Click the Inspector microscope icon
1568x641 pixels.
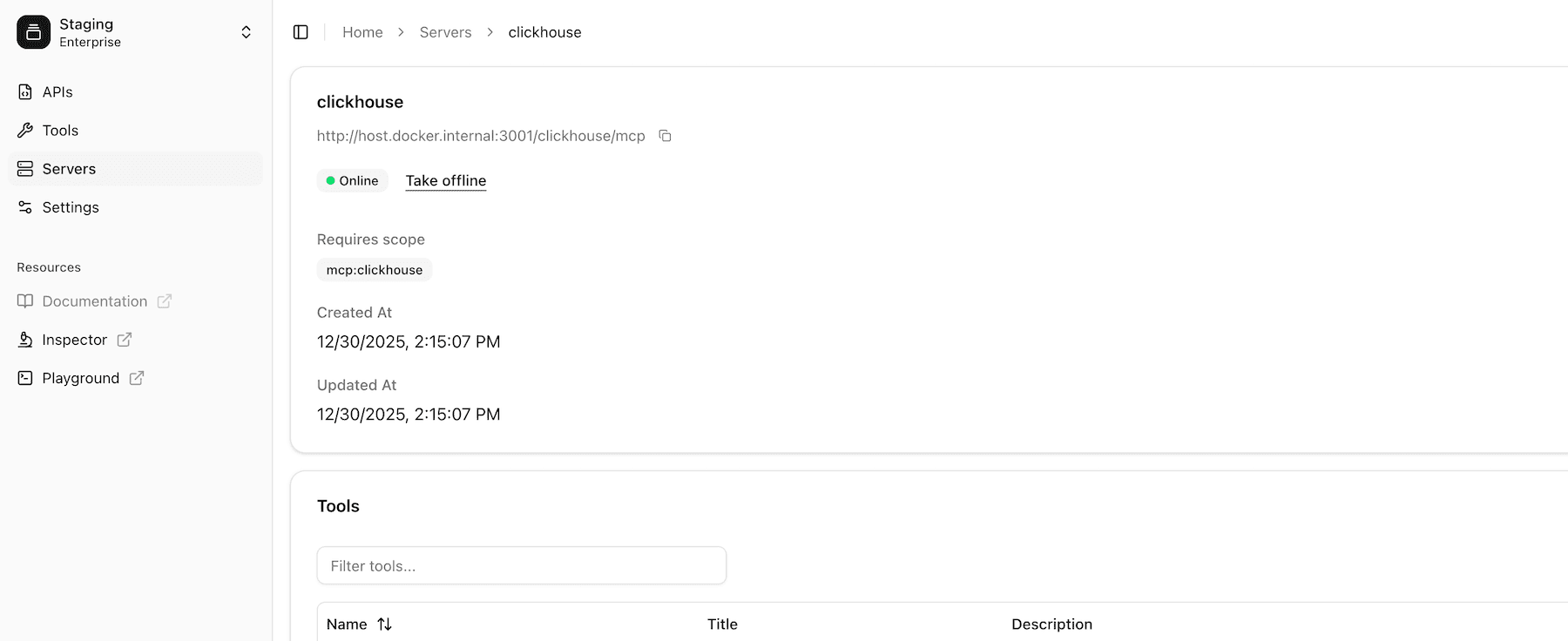[25, 340]
